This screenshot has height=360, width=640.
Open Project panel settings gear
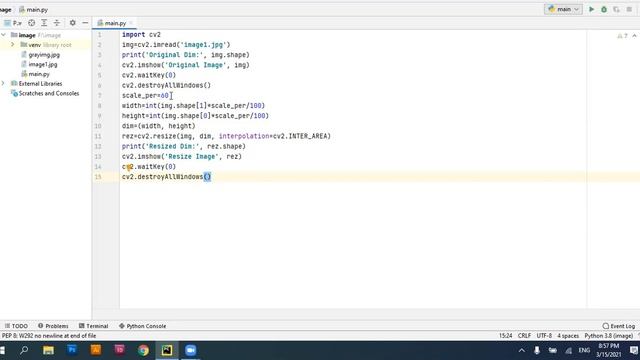[72, 23]
